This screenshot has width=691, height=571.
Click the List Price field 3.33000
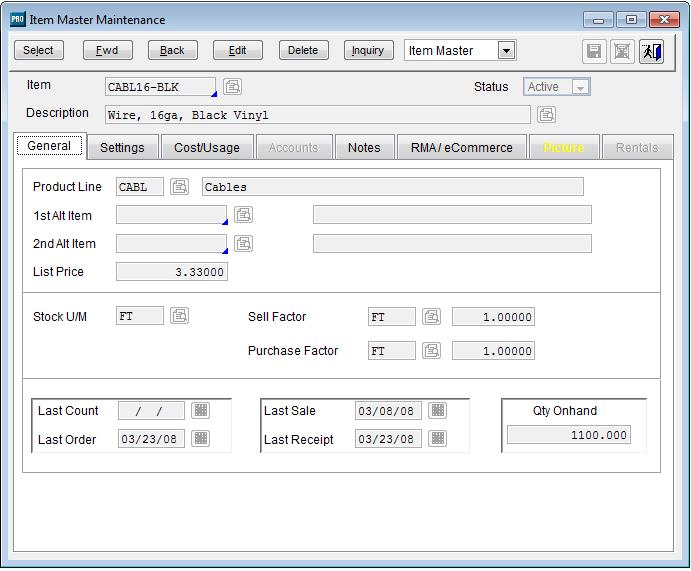click(172, 272)
